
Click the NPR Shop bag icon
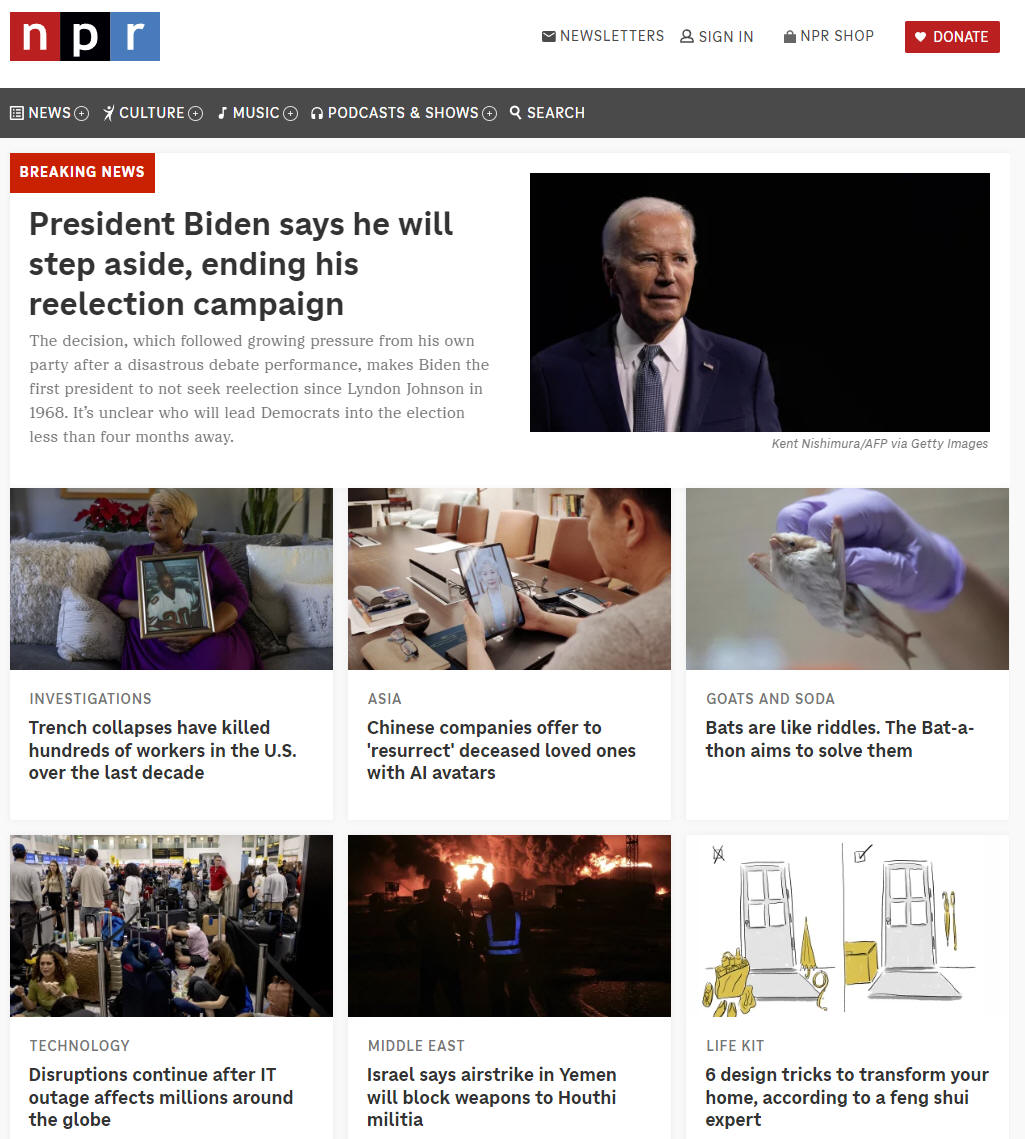[x=790, y=36]
